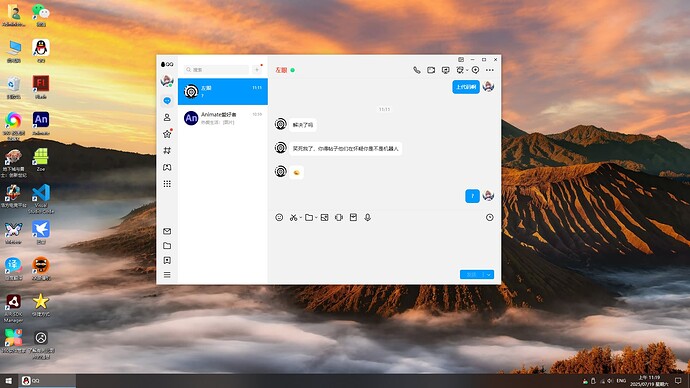
Task: Open the three-dot more options menu
Action: (489, 70)
